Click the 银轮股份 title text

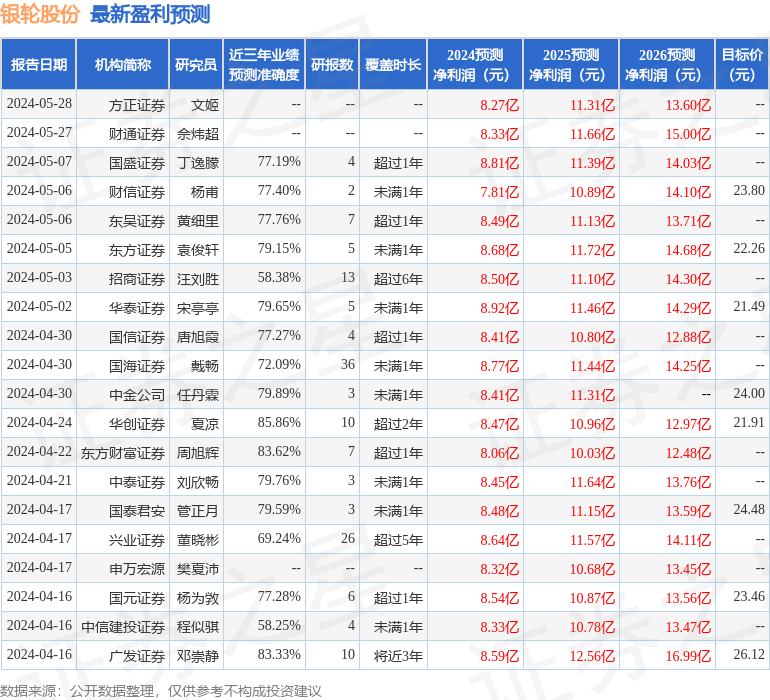click(x=40, y=14)
